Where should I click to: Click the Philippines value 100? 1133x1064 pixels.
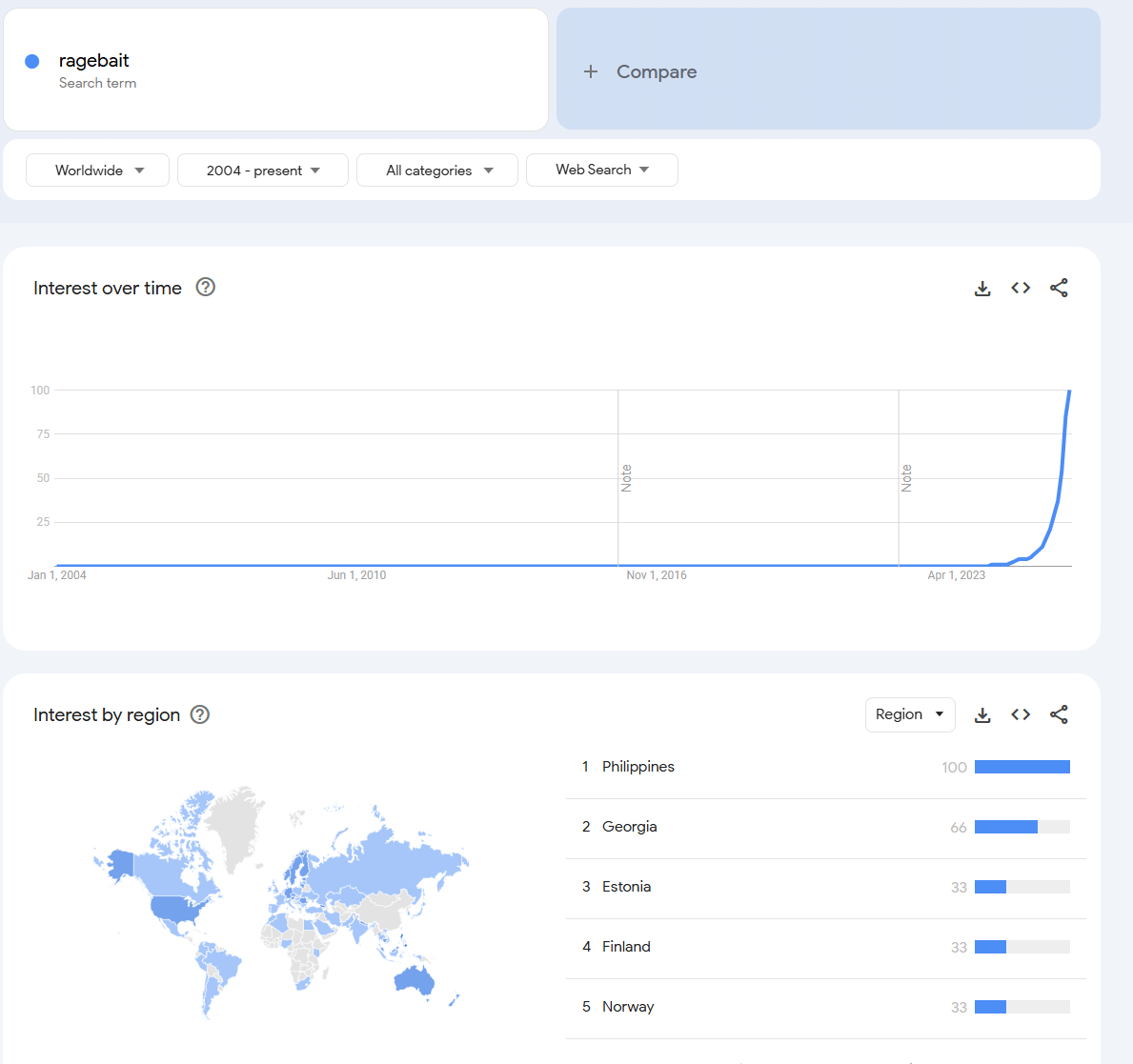point(954,767)
